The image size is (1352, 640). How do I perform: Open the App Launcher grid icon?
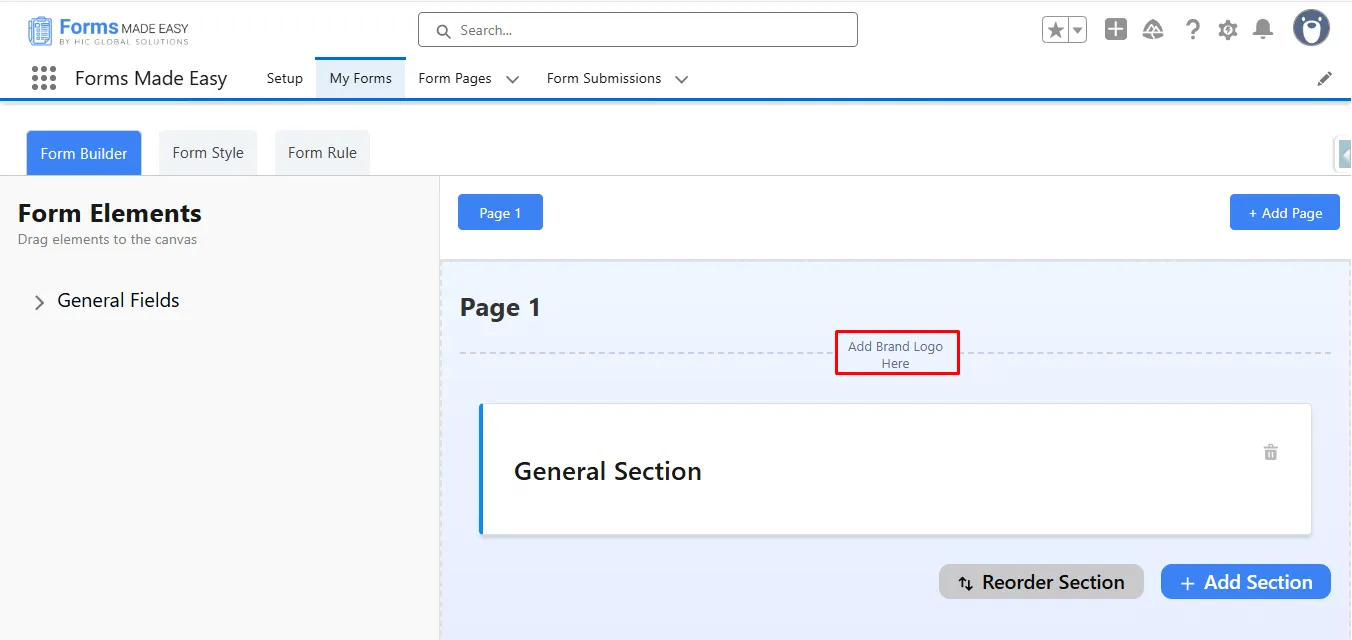43,78
